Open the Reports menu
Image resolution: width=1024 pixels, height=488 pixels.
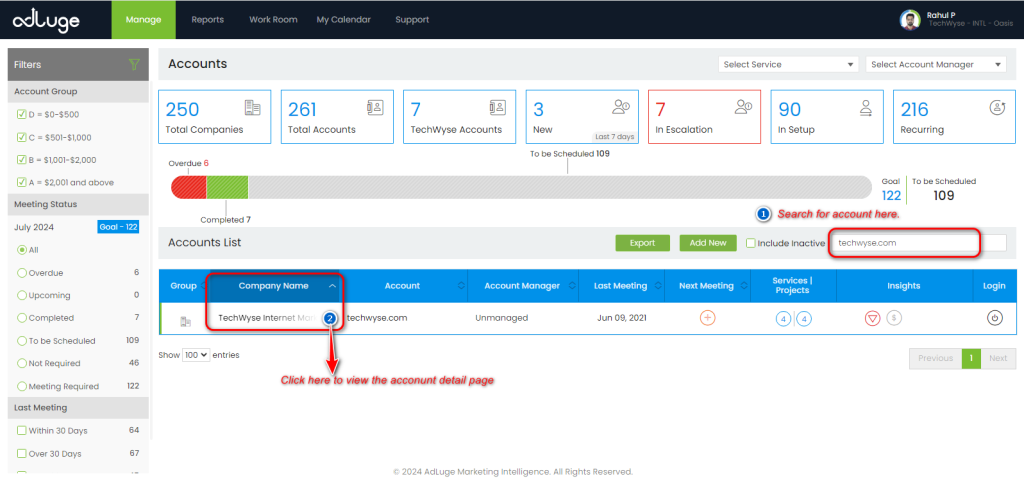(207, 19)
